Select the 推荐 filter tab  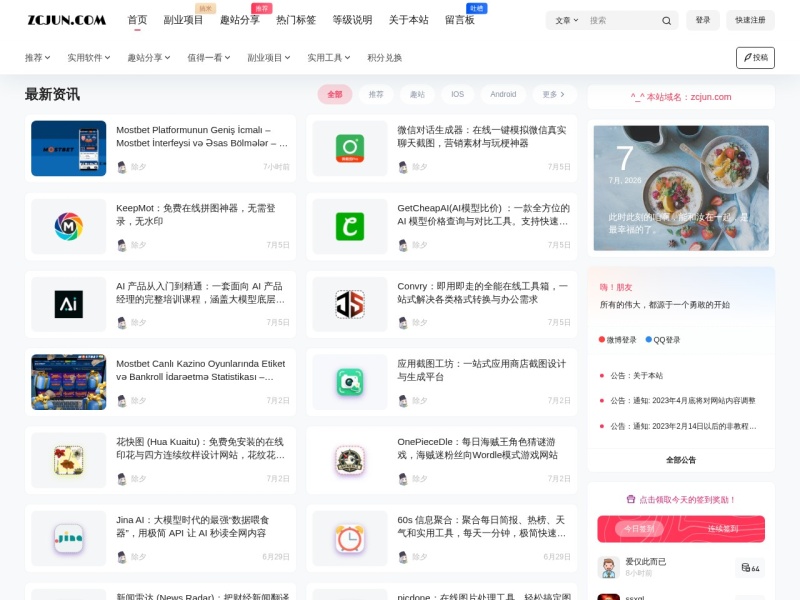click(376, 94)
